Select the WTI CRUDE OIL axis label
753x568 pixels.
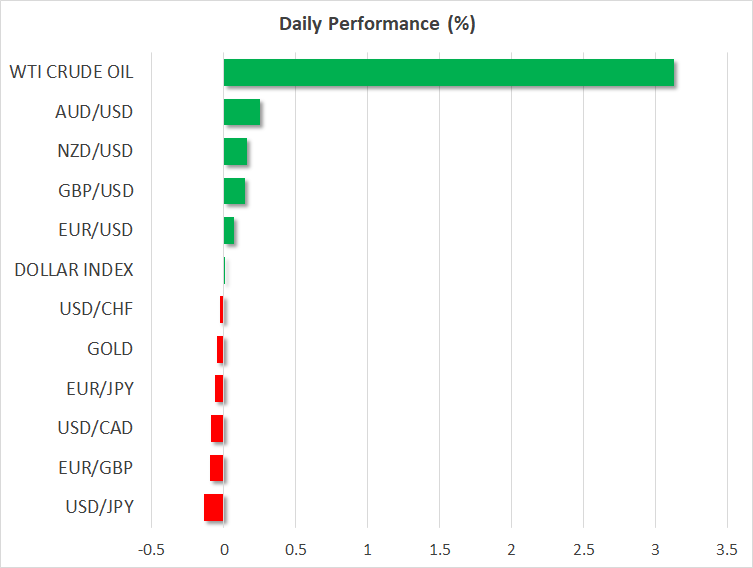[71, 72]
